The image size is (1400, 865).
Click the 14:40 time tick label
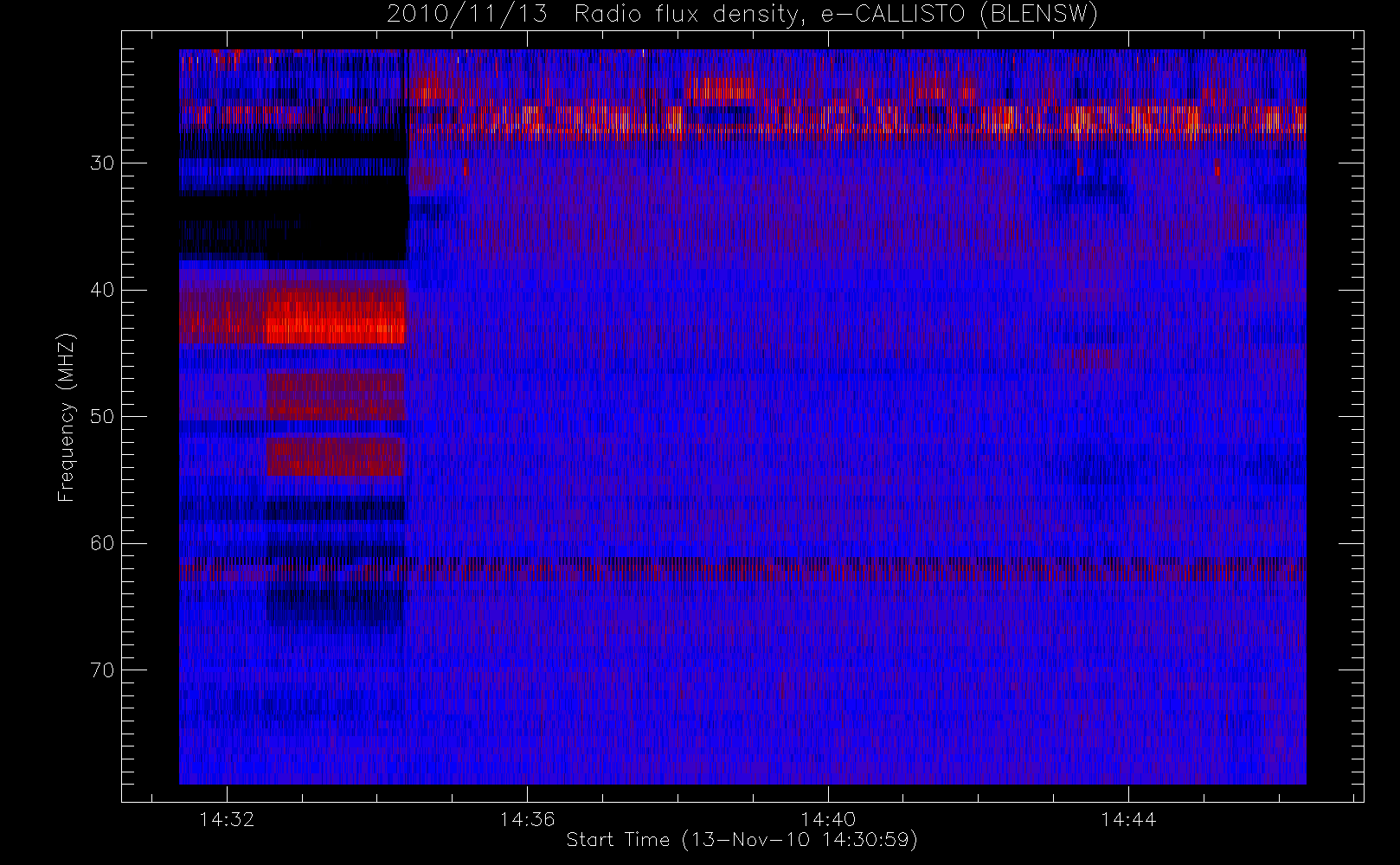point(828,819)
